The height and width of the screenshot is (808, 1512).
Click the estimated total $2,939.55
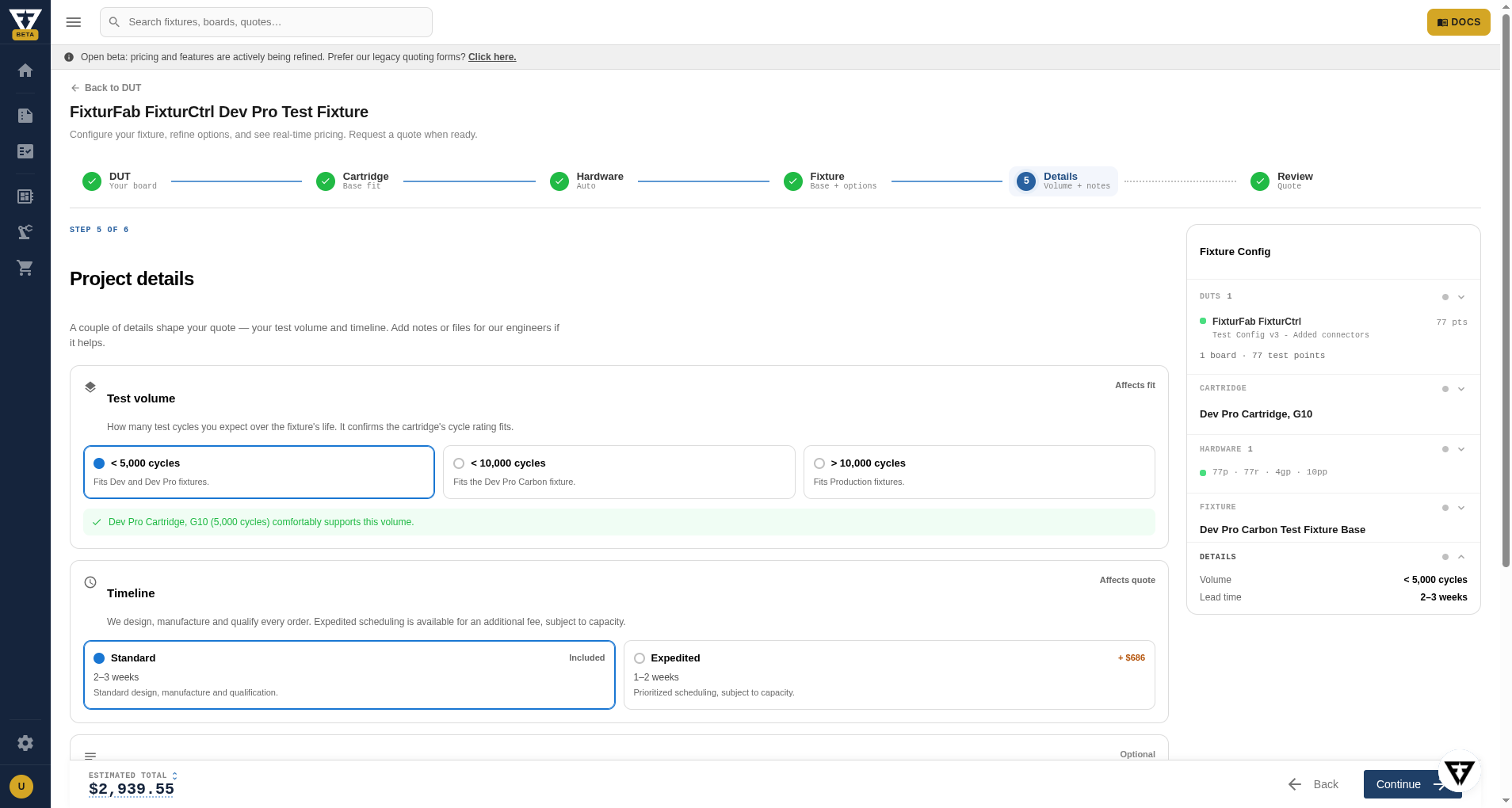(132, 789)
